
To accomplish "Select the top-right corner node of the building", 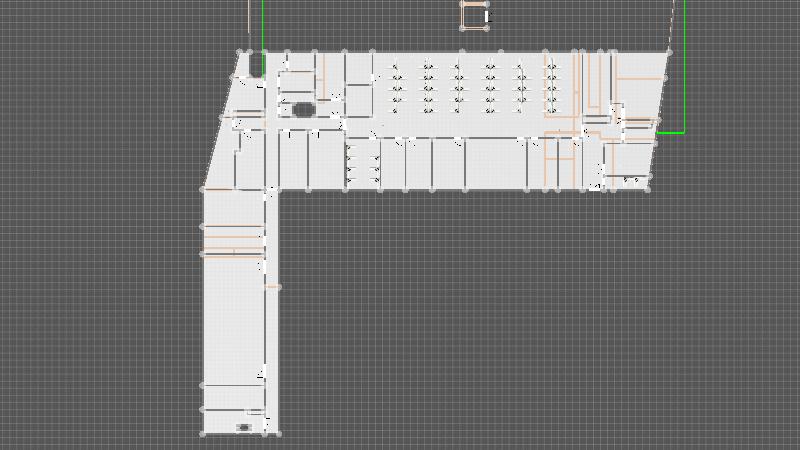I will tap(669, 51).
